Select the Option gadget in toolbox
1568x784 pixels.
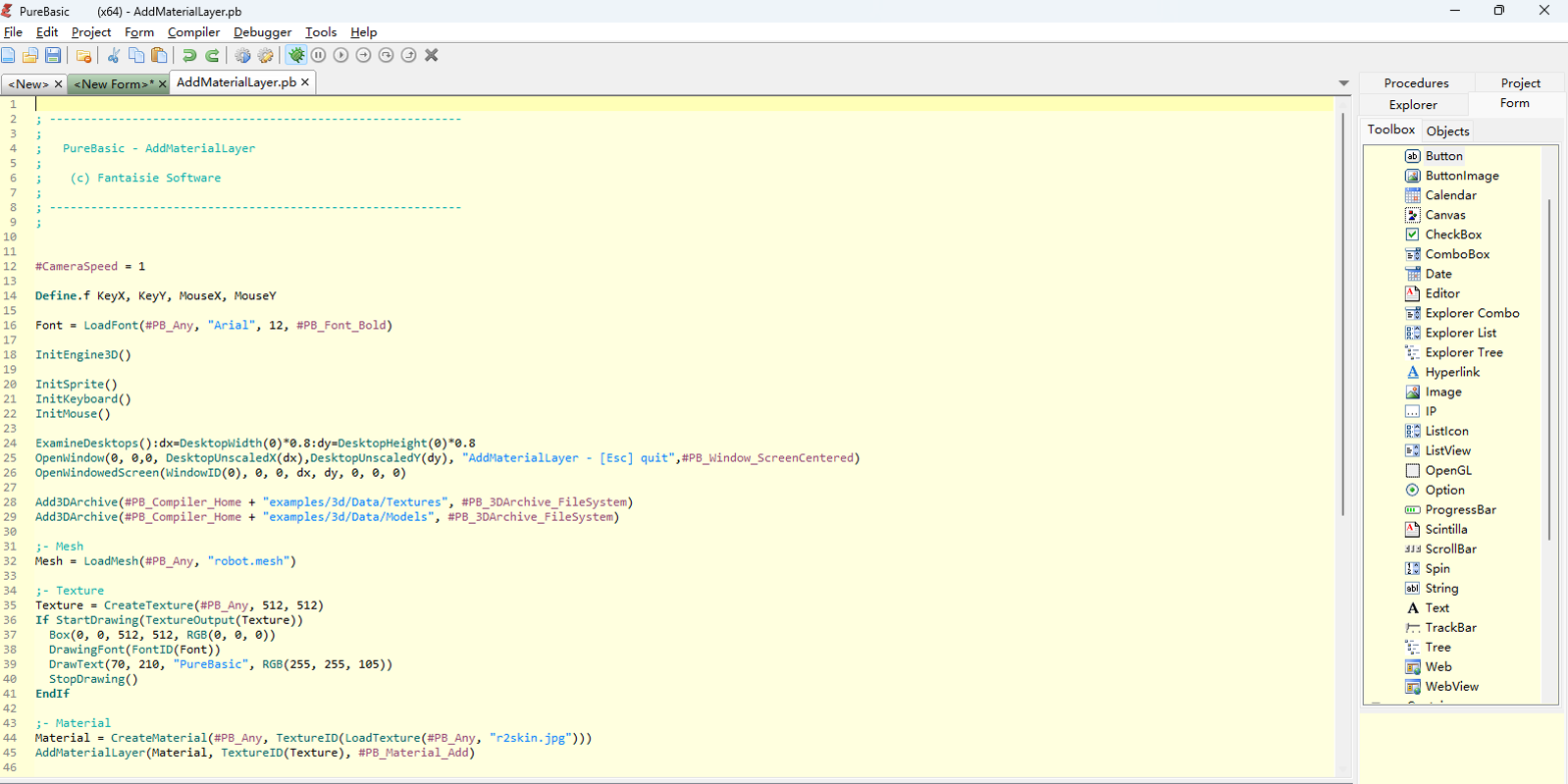pos(1444,490)
